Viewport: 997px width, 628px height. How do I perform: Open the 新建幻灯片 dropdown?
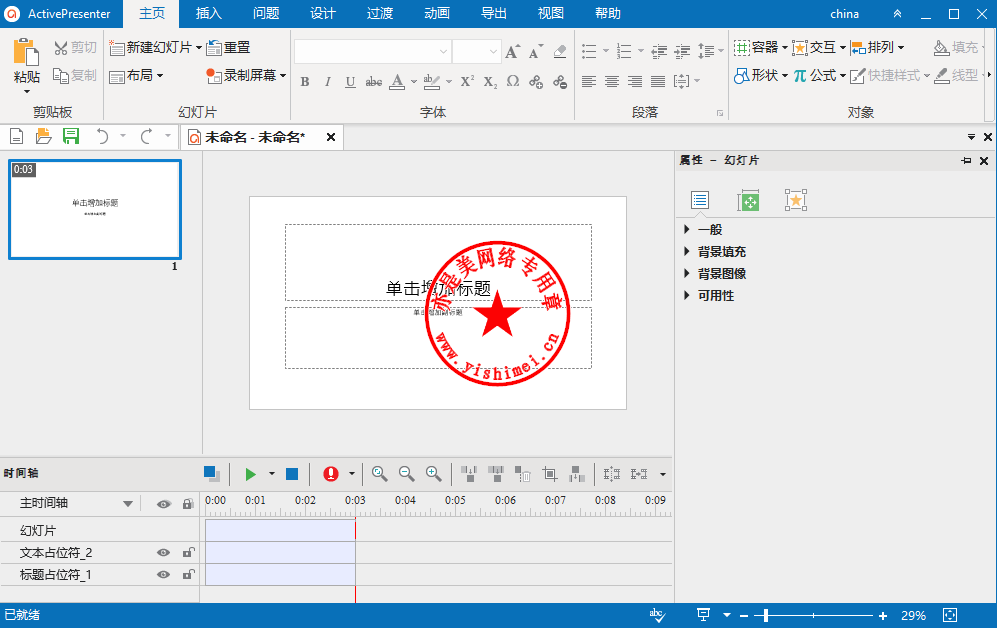(x=199, y=48)
